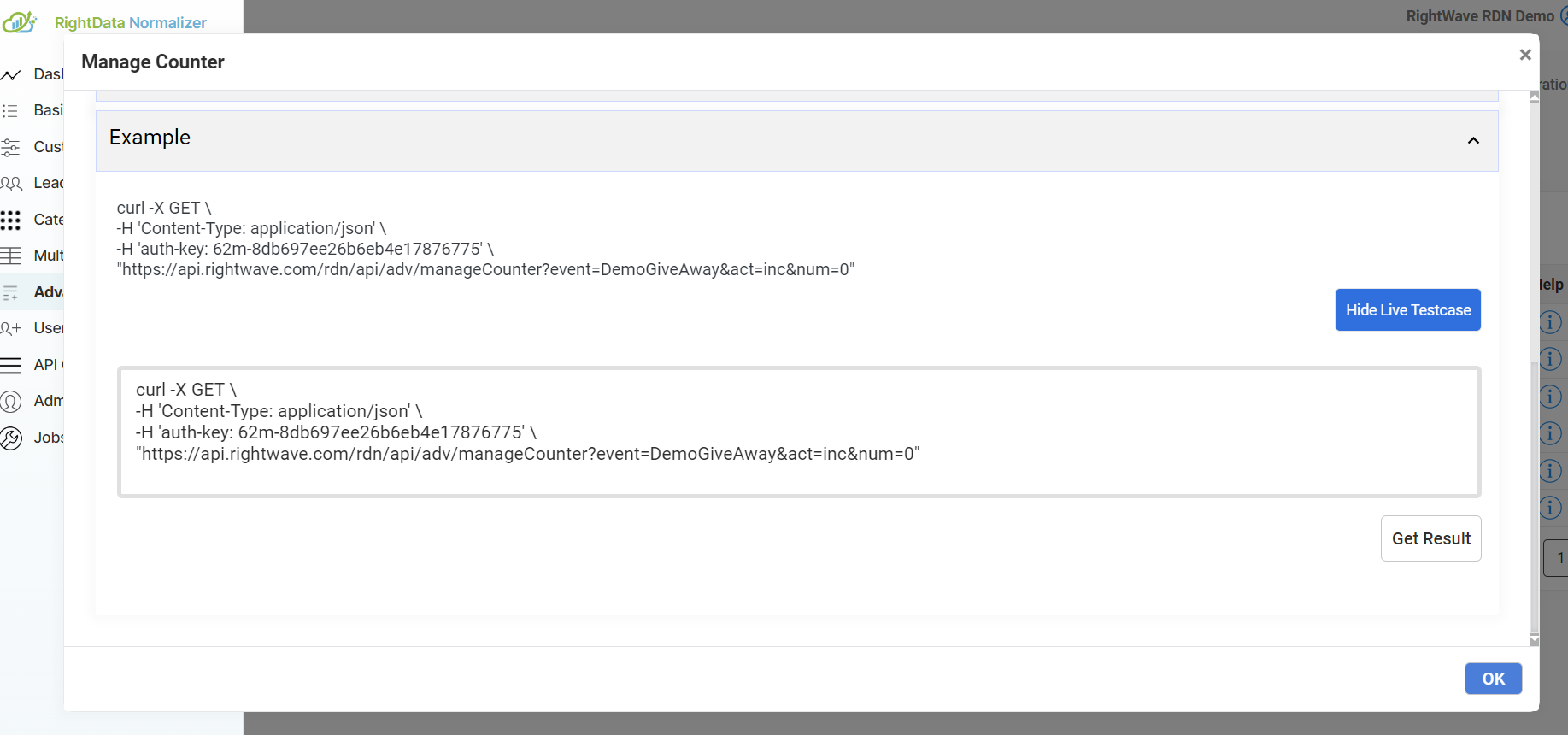
Task: Open the Category grid-dots sidebar icon
Action: (10, 220)
